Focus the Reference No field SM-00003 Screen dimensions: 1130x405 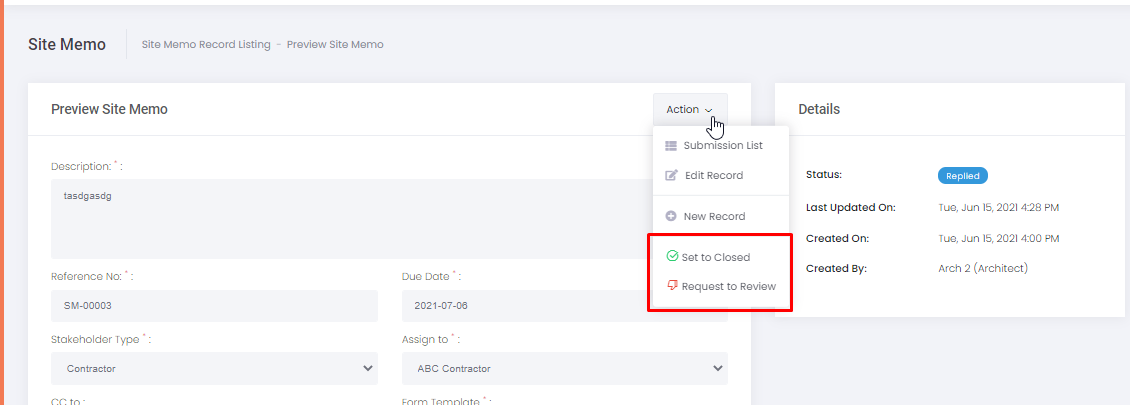(x=214, y=306)
